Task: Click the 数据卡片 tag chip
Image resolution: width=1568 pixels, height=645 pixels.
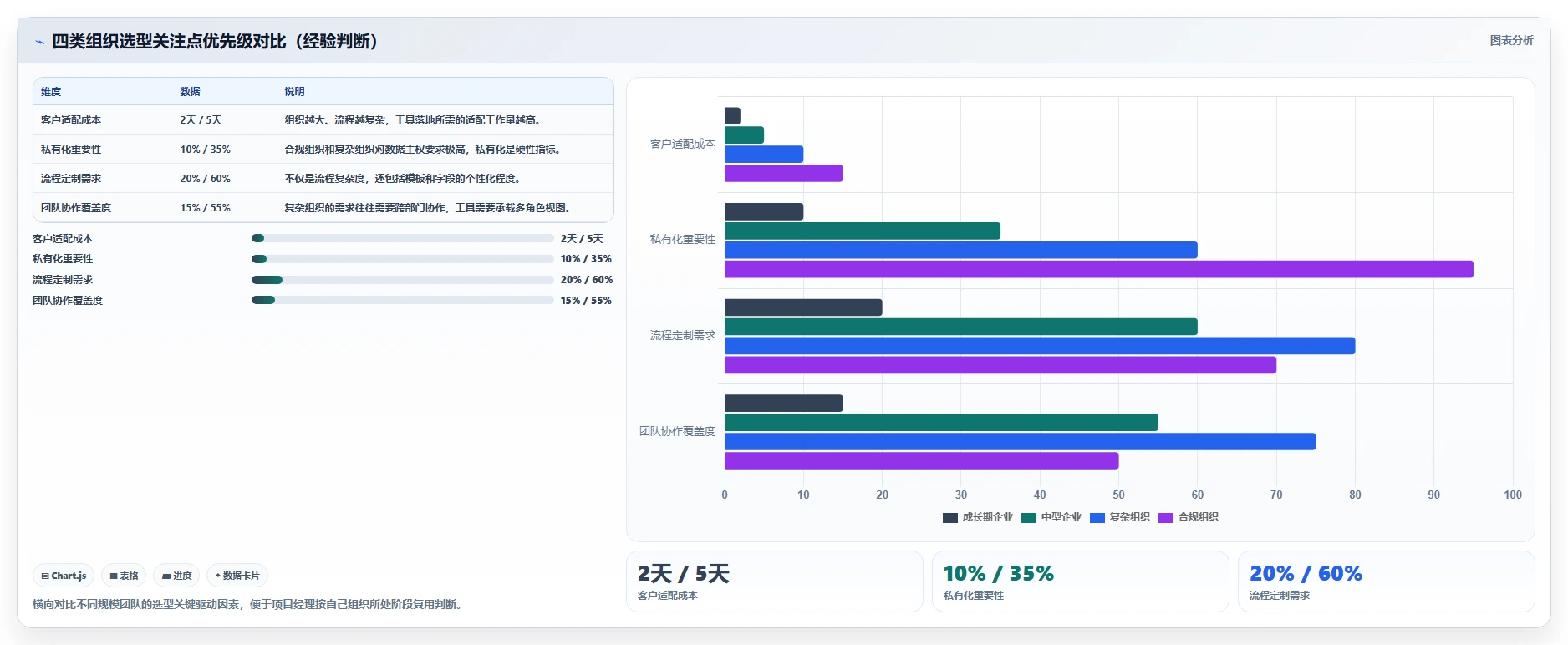Action: click(x=237, y=576)
